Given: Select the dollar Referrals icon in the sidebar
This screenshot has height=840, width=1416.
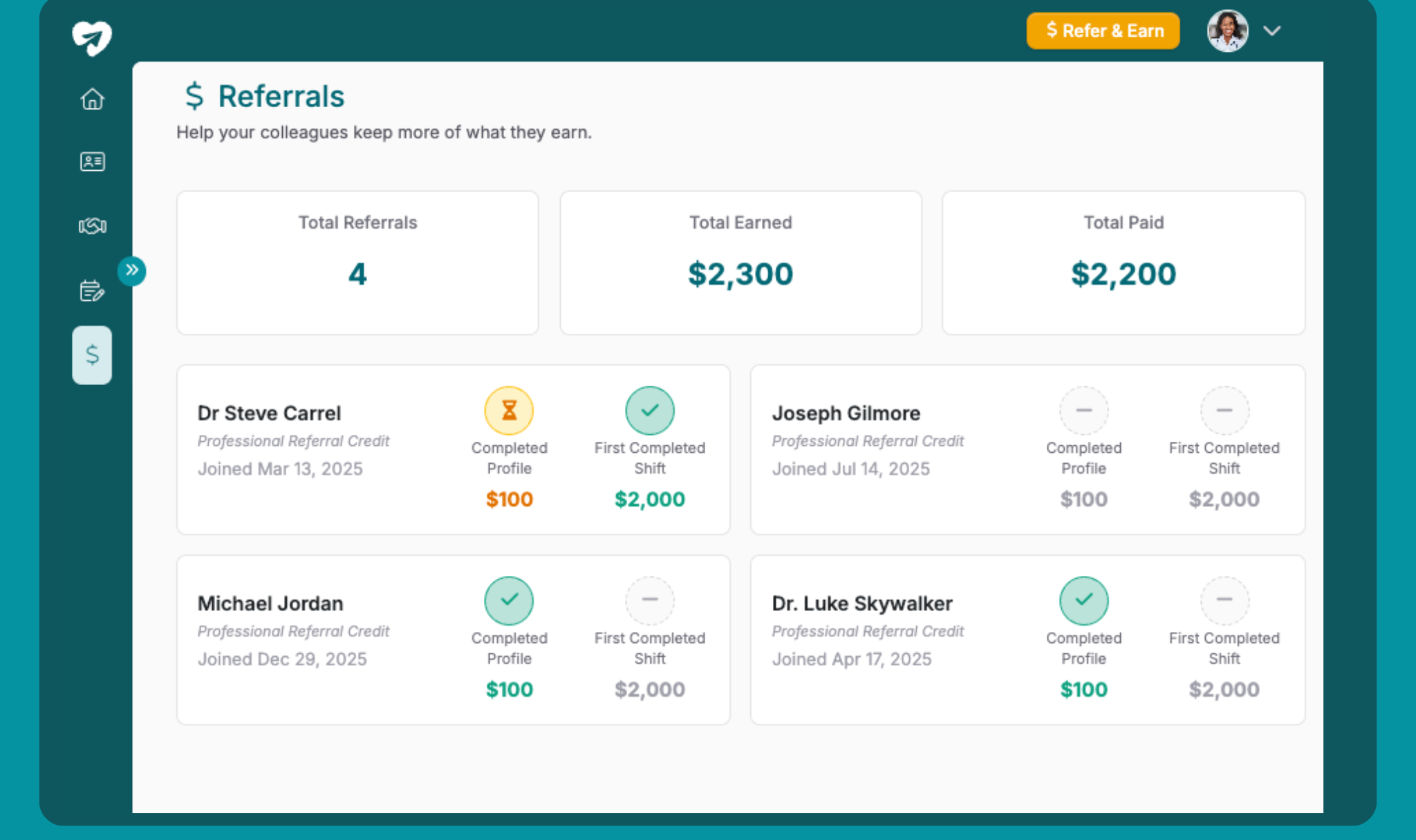Looking at the screenshot, I should (x=92, y=355).
